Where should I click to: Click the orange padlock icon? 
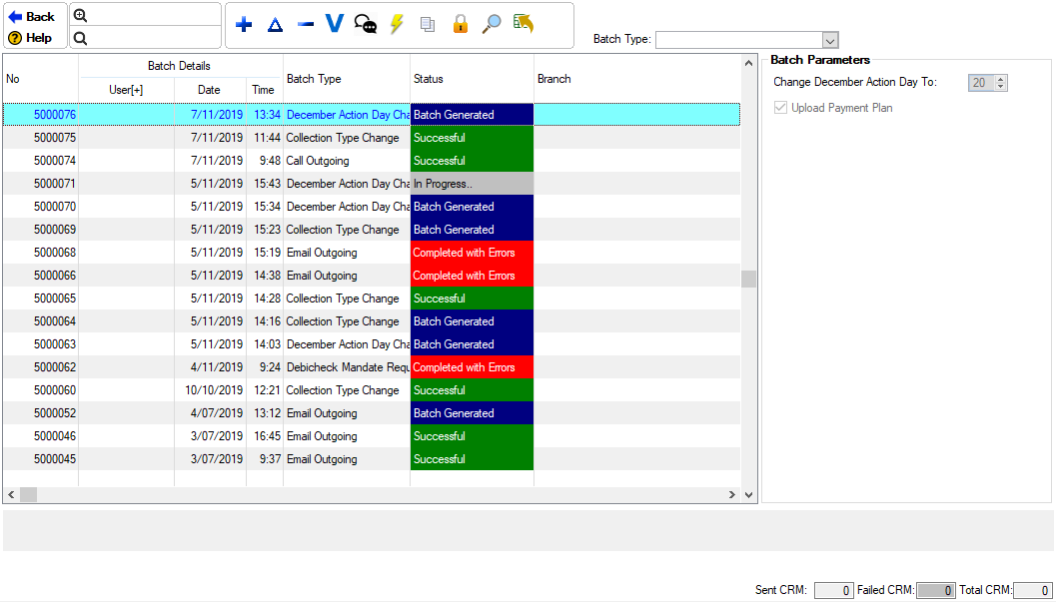point(460,25)
